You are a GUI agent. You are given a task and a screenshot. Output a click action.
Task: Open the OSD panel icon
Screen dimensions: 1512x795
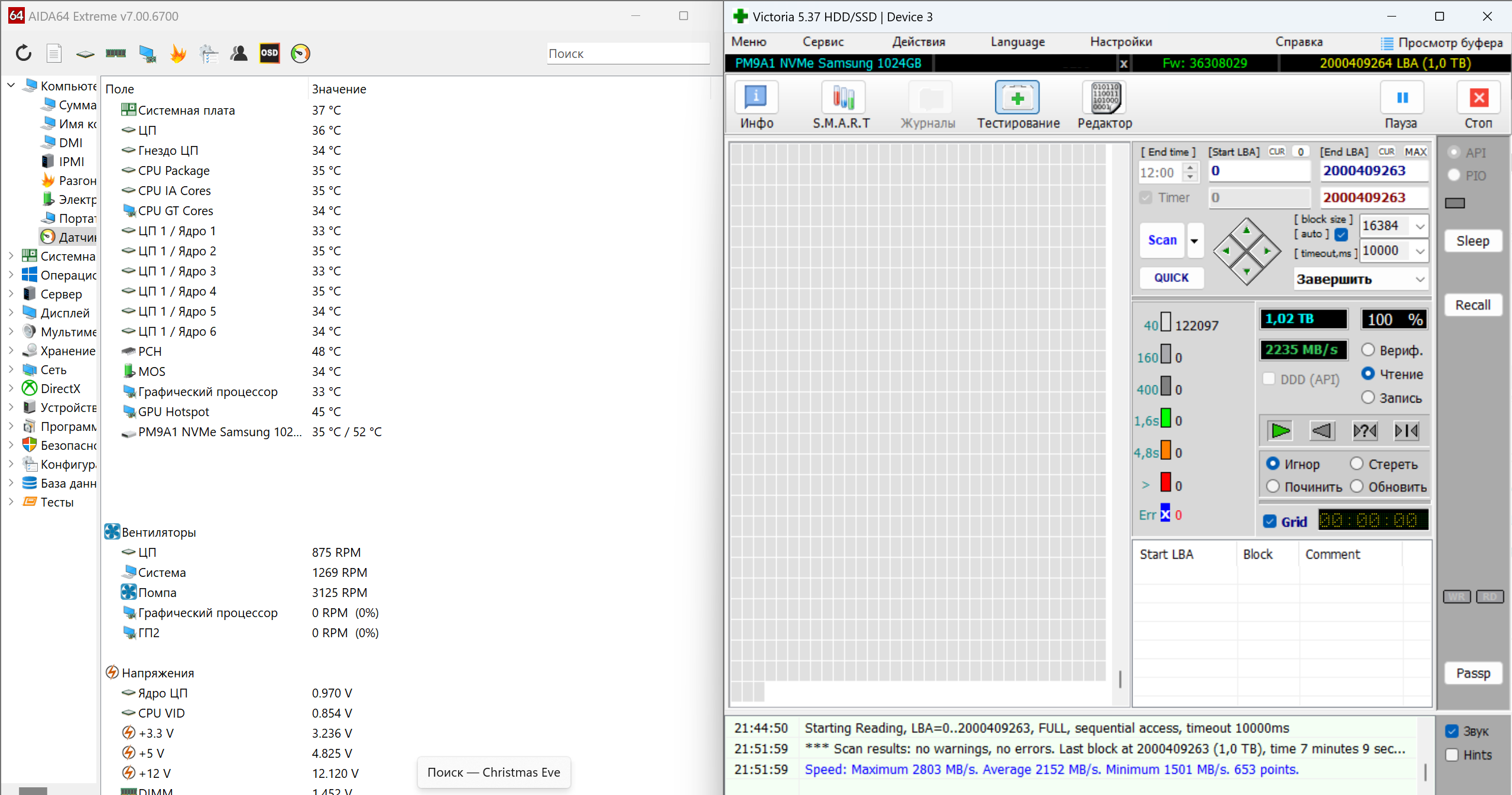(270, 53)
